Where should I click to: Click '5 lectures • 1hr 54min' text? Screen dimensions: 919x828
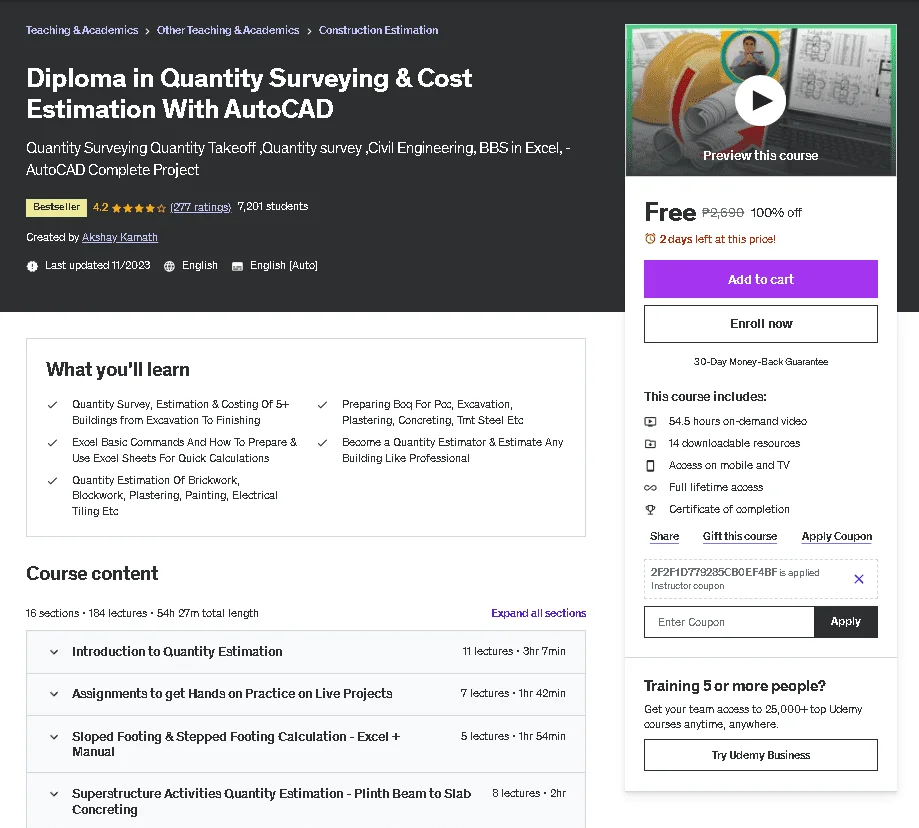click(x=513, y=736)
